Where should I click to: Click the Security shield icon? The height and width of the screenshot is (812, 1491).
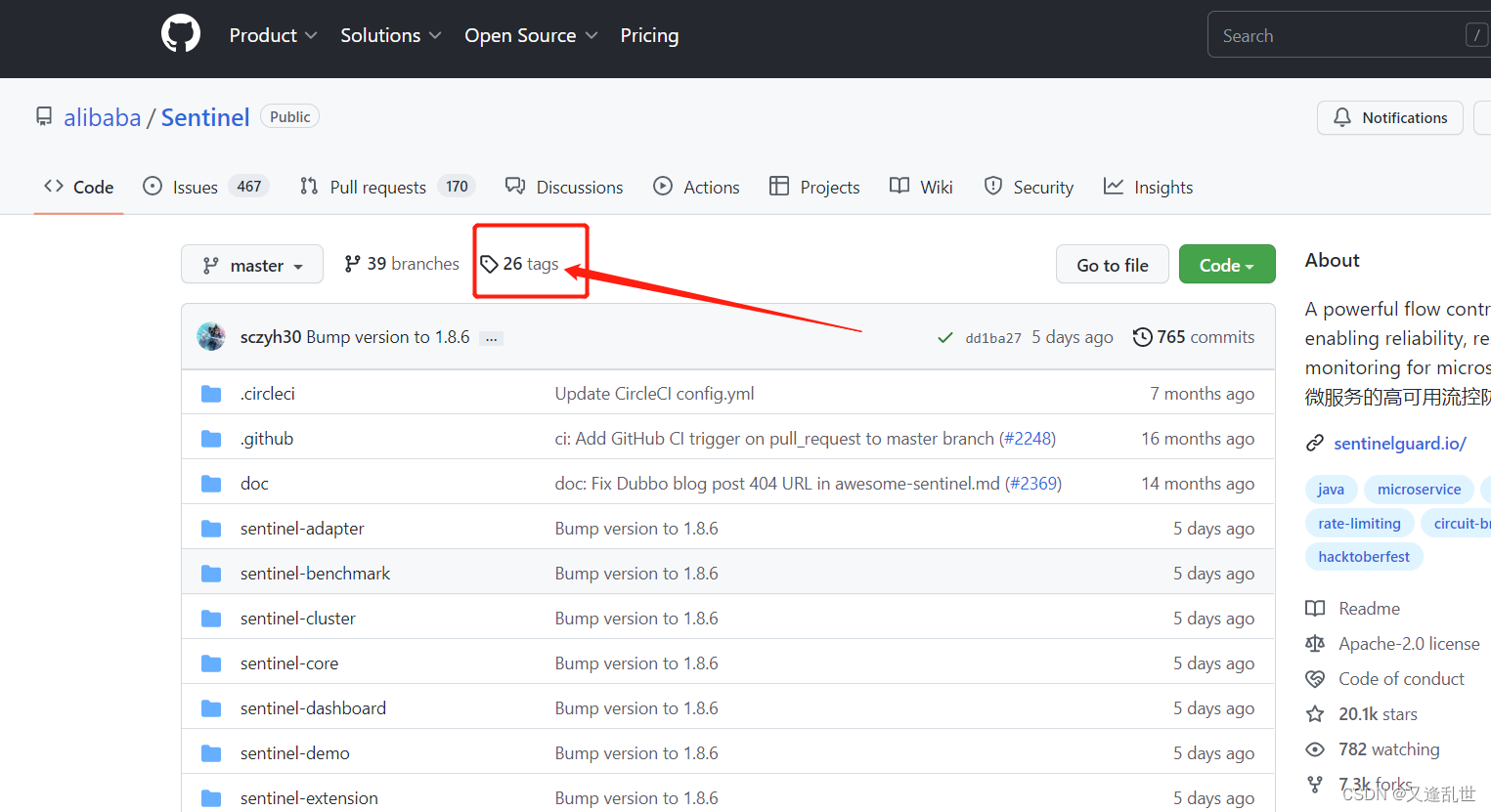tap(993, 186)
